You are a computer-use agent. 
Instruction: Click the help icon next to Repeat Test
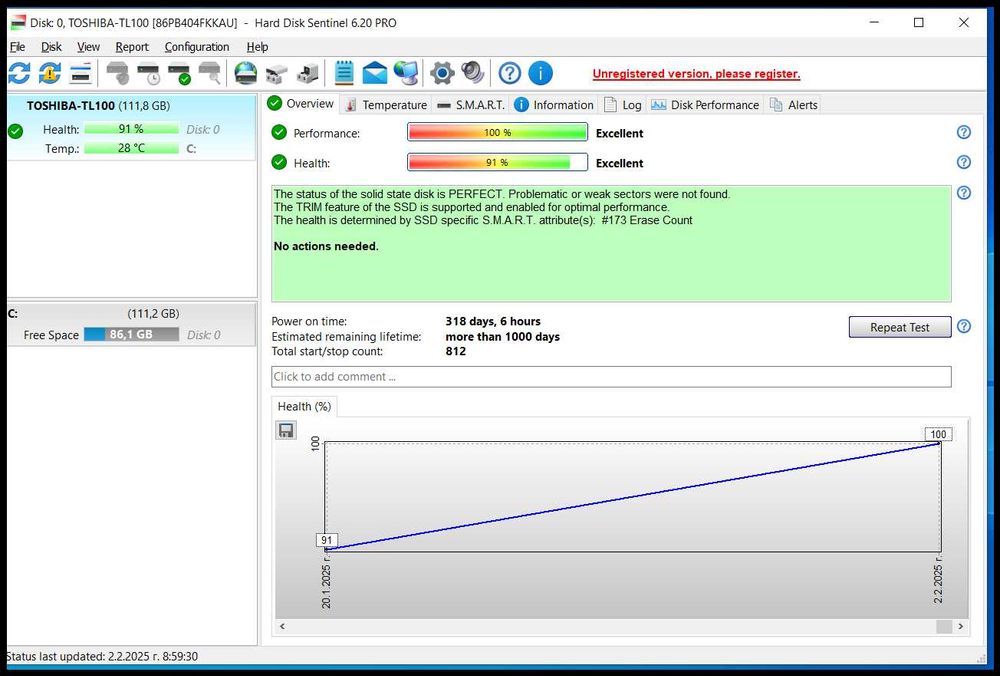click(x=964, y=327)
